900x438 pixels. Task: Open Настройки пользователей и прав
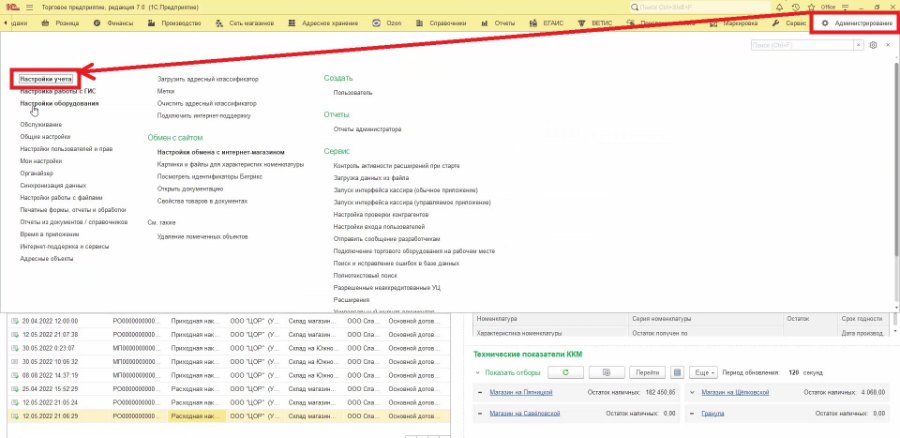click(x=66, y=149)
